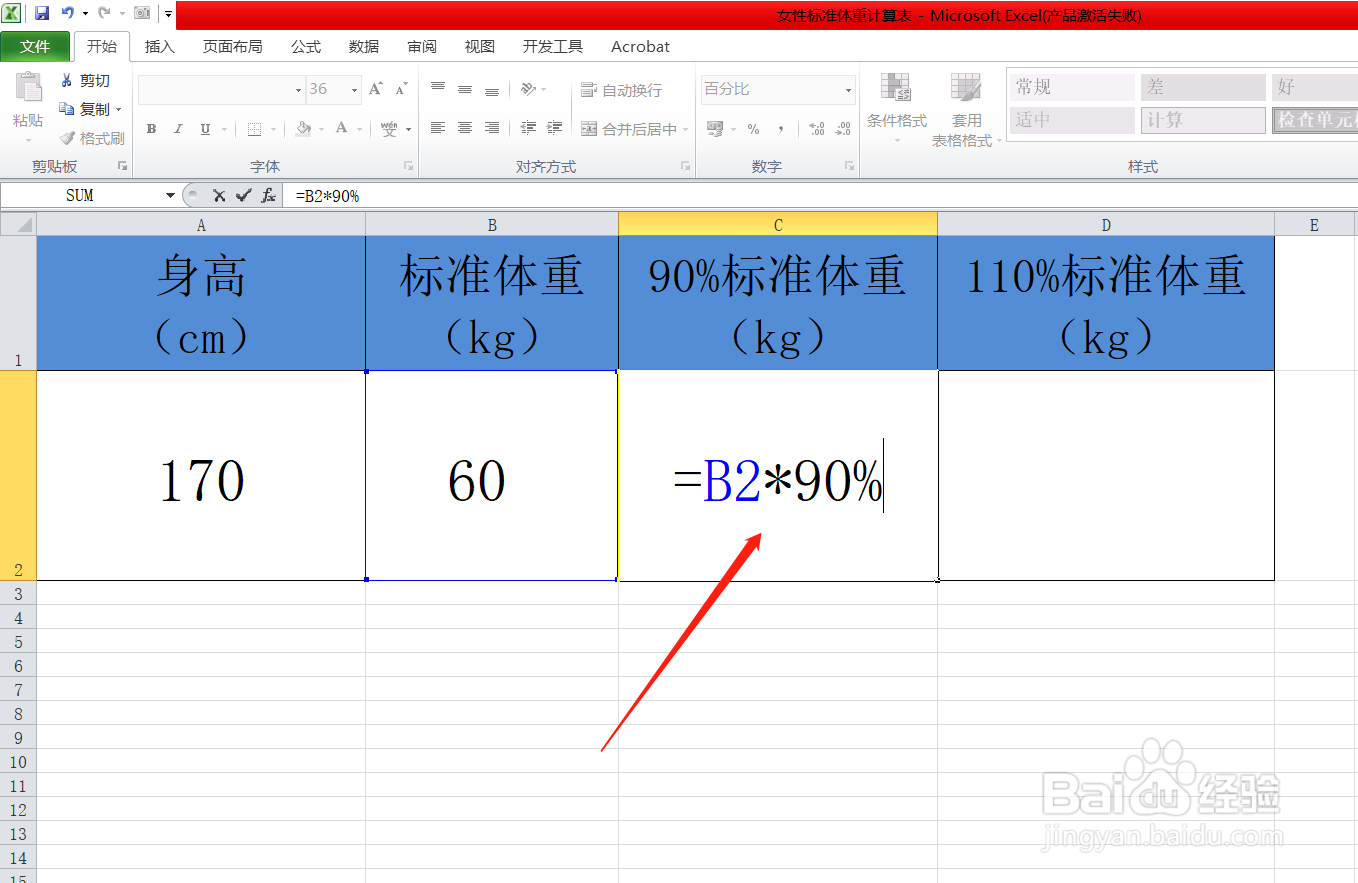Open the Borders dropdown arrow

[x=274, y=129]
